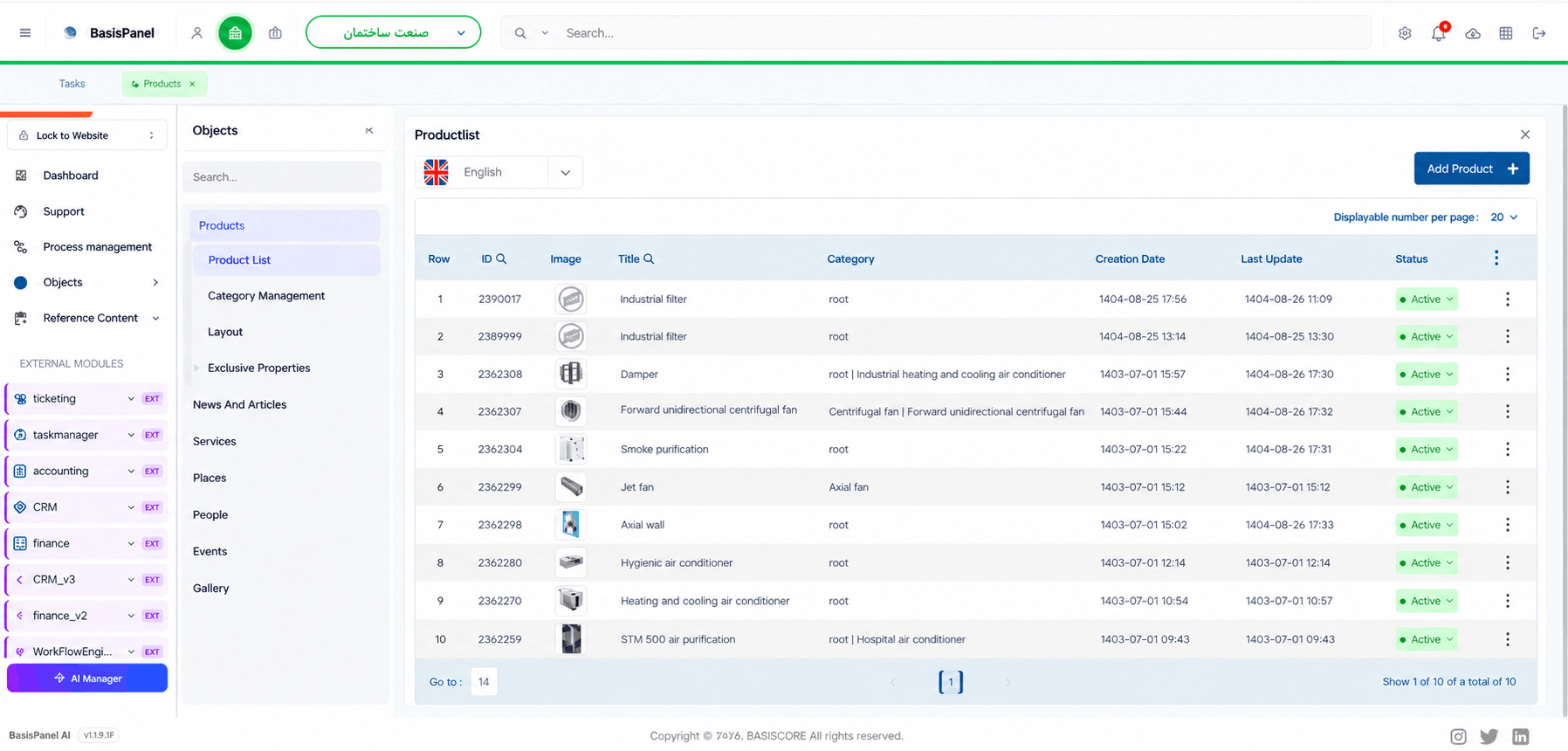This screenshot has height=751, width=1568.
Task: Select Category Management in Objects panel
Action: tap(266, 296)
